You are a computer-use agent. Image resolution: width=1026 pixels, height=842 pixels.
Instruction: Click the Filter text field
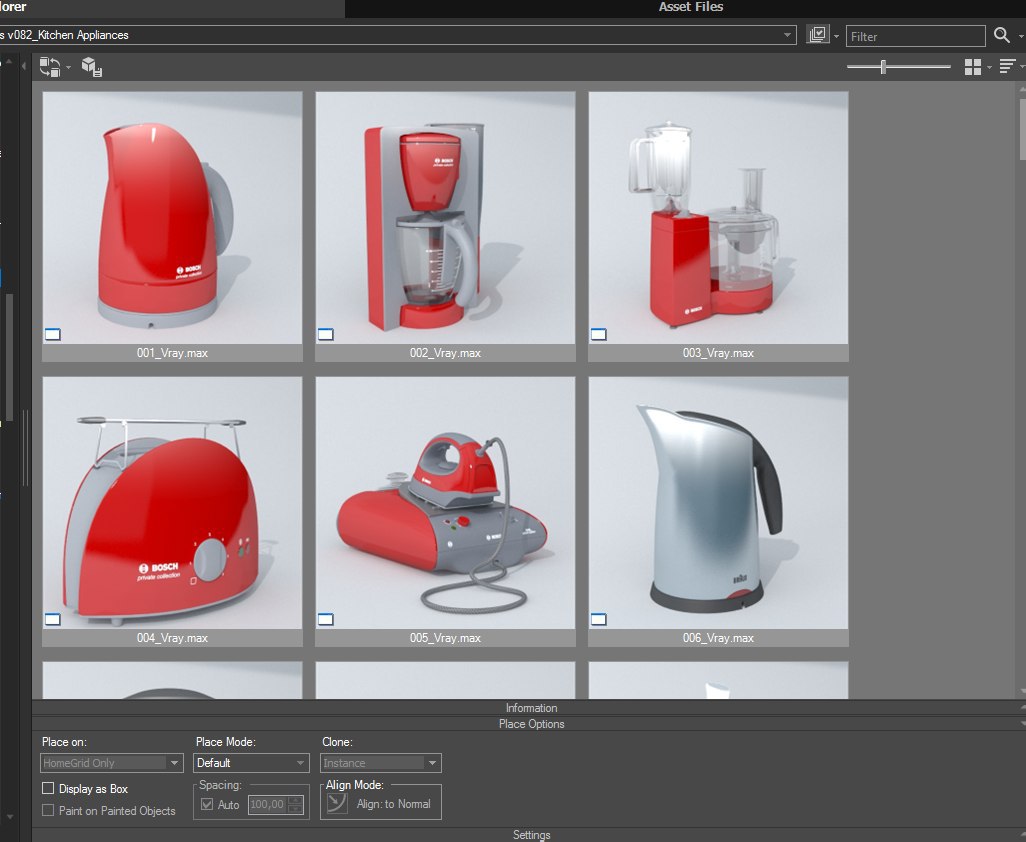coord(915,36)
